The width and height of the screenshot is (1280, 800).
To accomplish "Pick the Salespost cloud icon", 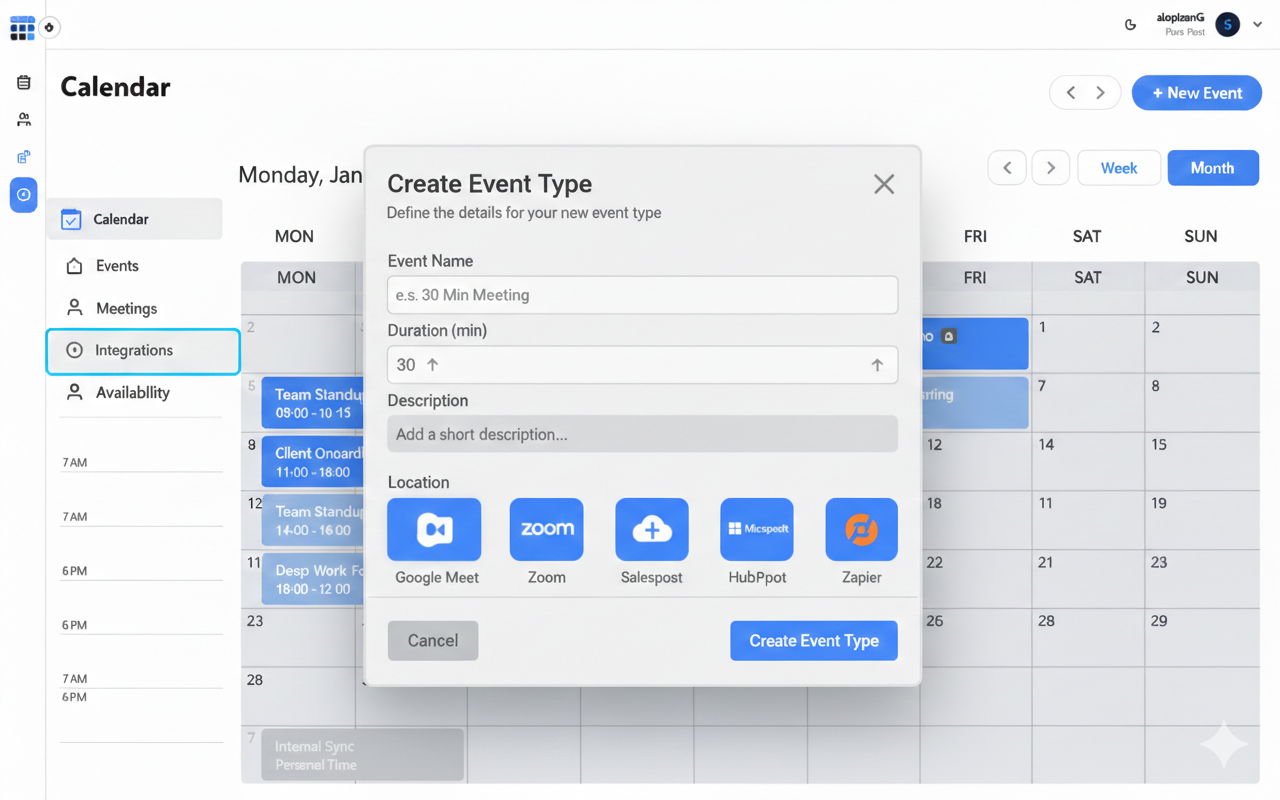I will coord(651,530).
